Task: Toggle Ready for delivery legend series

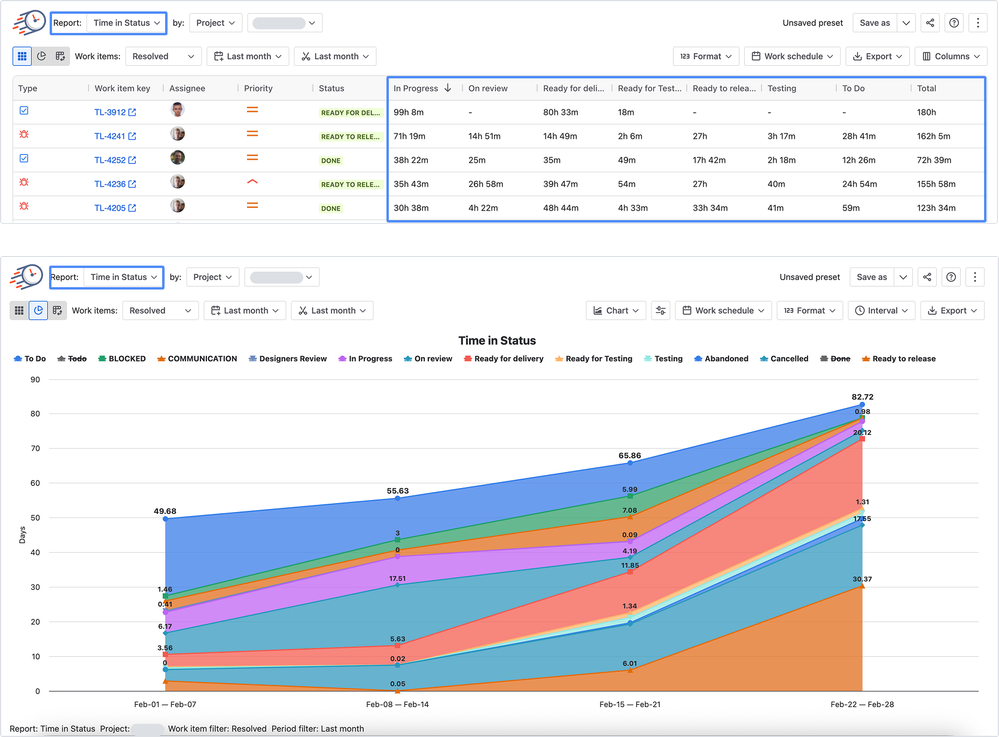Action: [x=503, y=359]
